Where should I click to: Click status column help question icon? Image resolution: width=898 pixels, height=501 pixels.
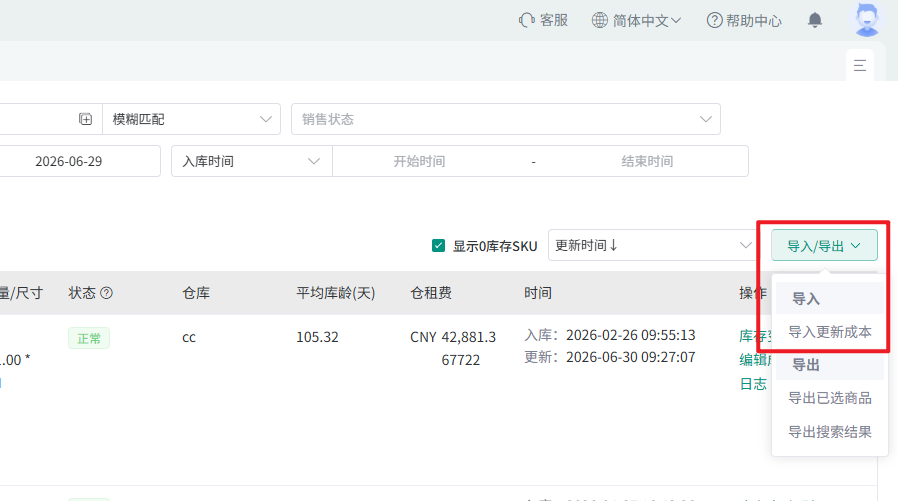coord(107,293)
